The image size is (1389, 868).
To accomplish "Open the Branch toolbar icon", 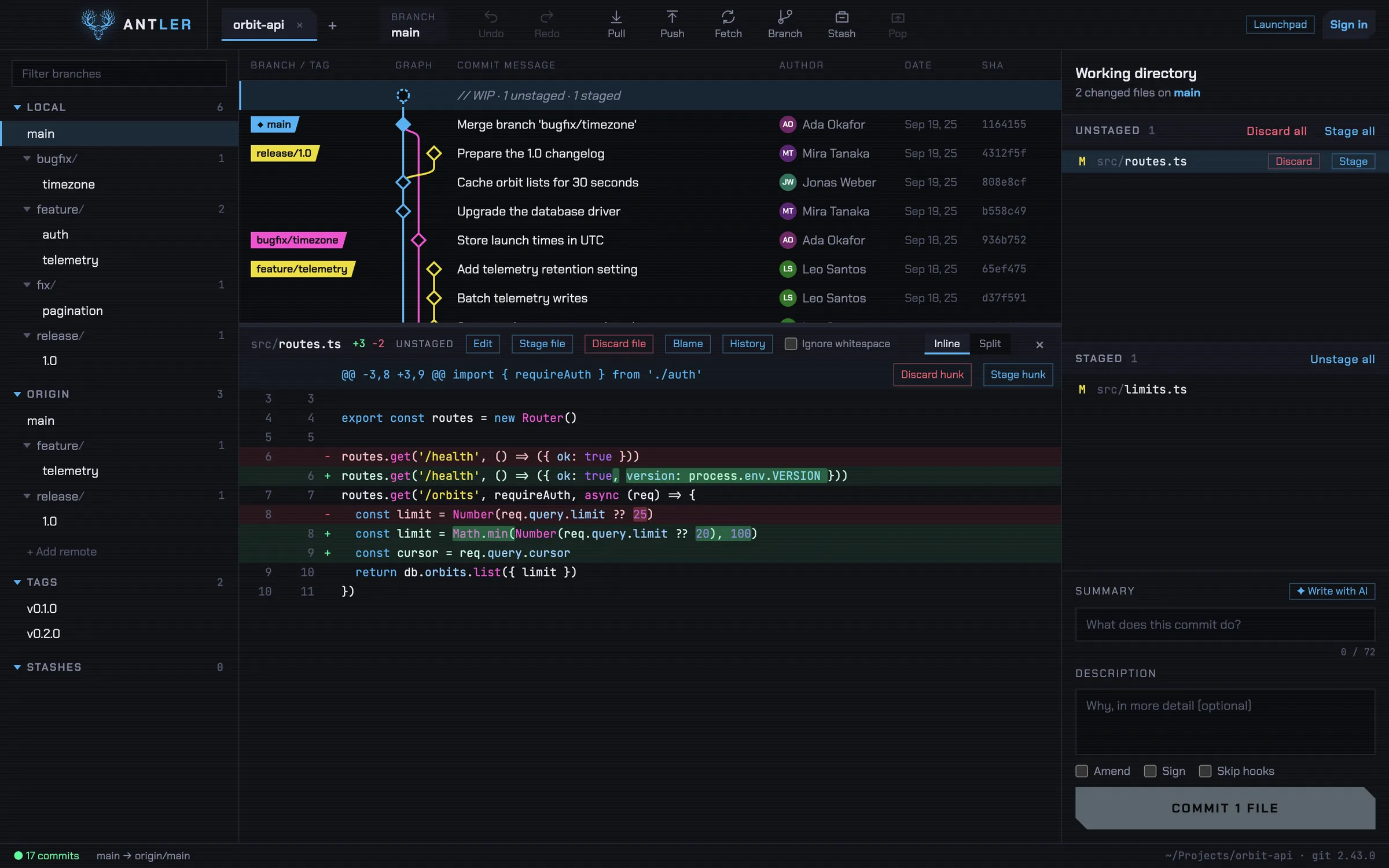I will tap(784, 24).
